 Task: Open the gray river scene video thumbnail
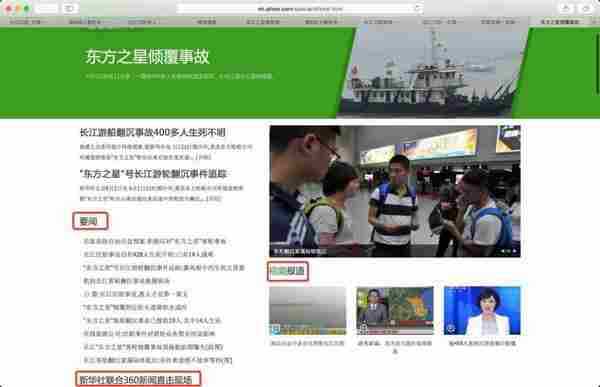click(308, 310)
